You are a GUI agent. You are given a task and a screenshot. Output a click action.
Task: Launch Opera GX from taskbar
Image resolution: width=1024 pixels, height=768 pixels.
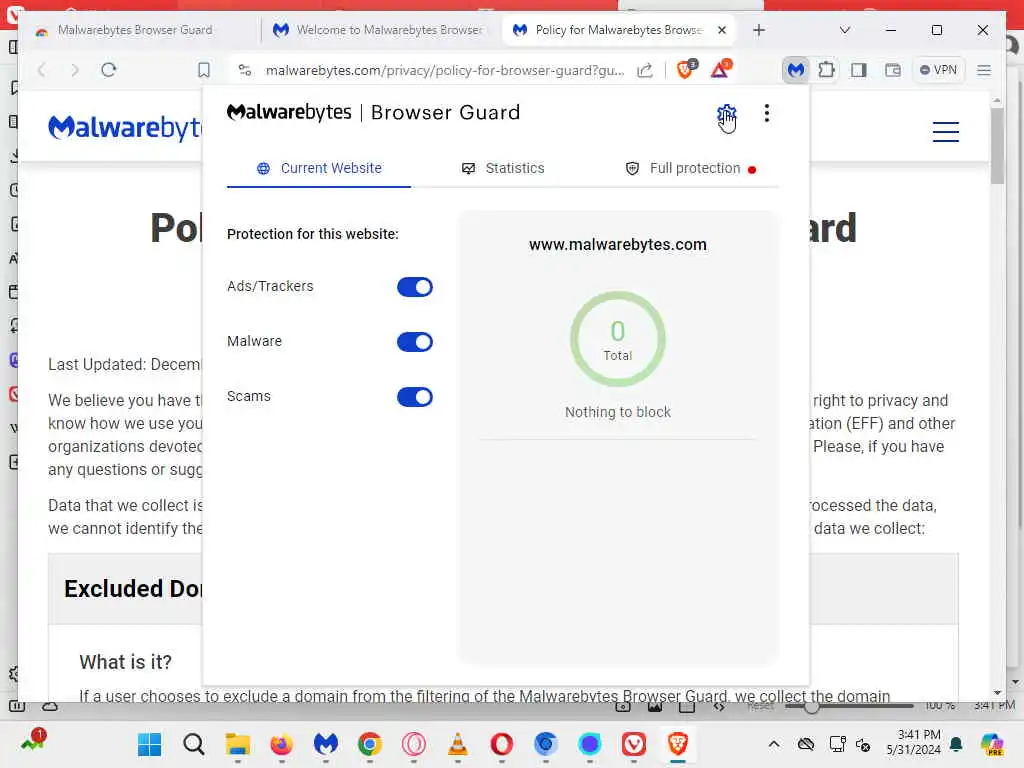(x=413, y=744)
